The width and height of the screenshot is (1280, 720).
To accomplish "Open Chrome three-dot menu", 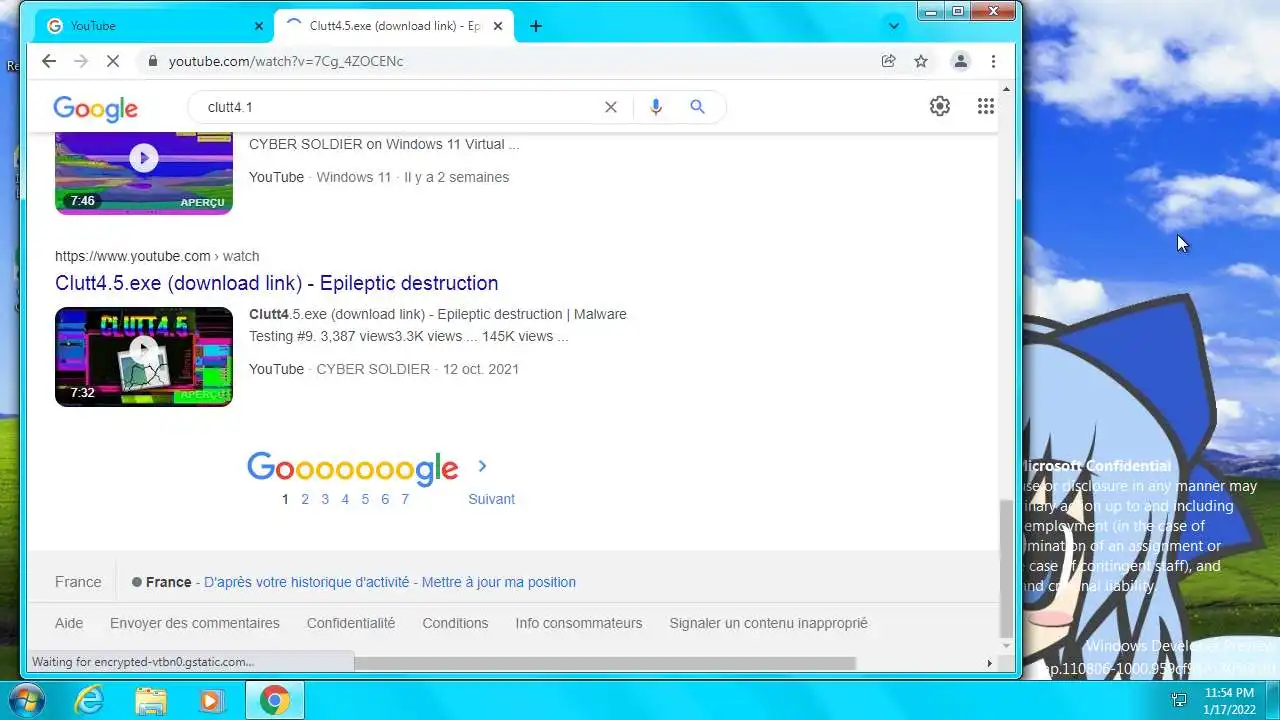I will coord(993,61).
